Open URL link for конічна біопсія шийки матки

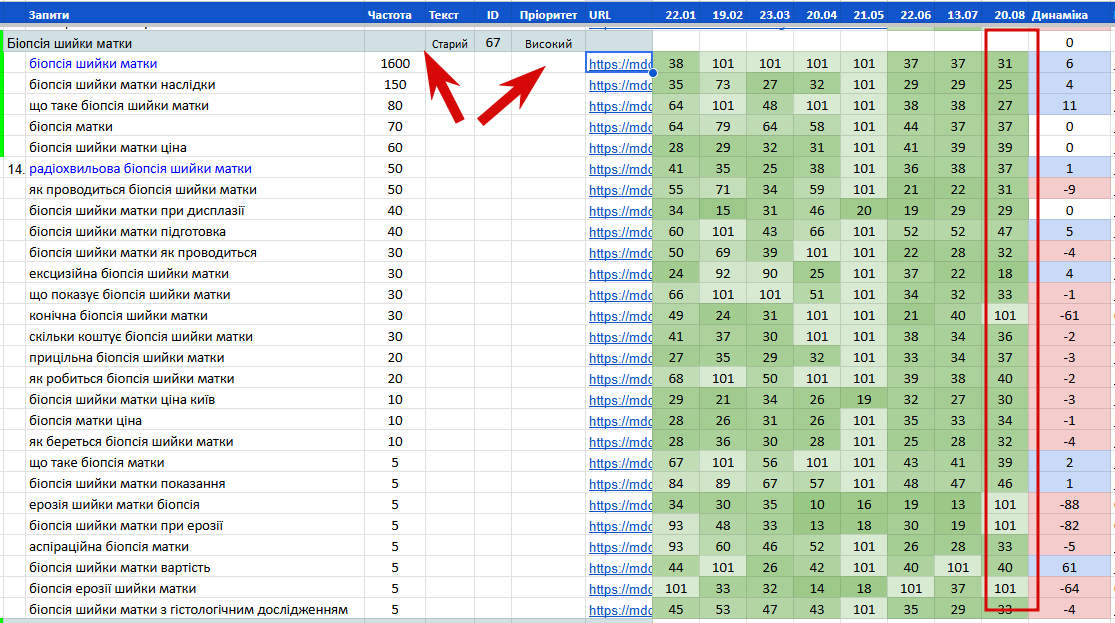click(620, 316)
